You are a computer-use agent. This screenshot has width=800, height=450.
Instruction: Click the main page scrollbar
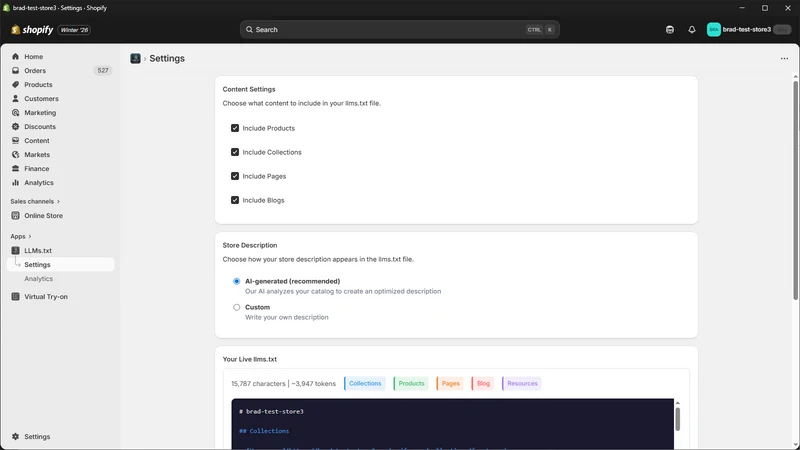tap(795, 190)
